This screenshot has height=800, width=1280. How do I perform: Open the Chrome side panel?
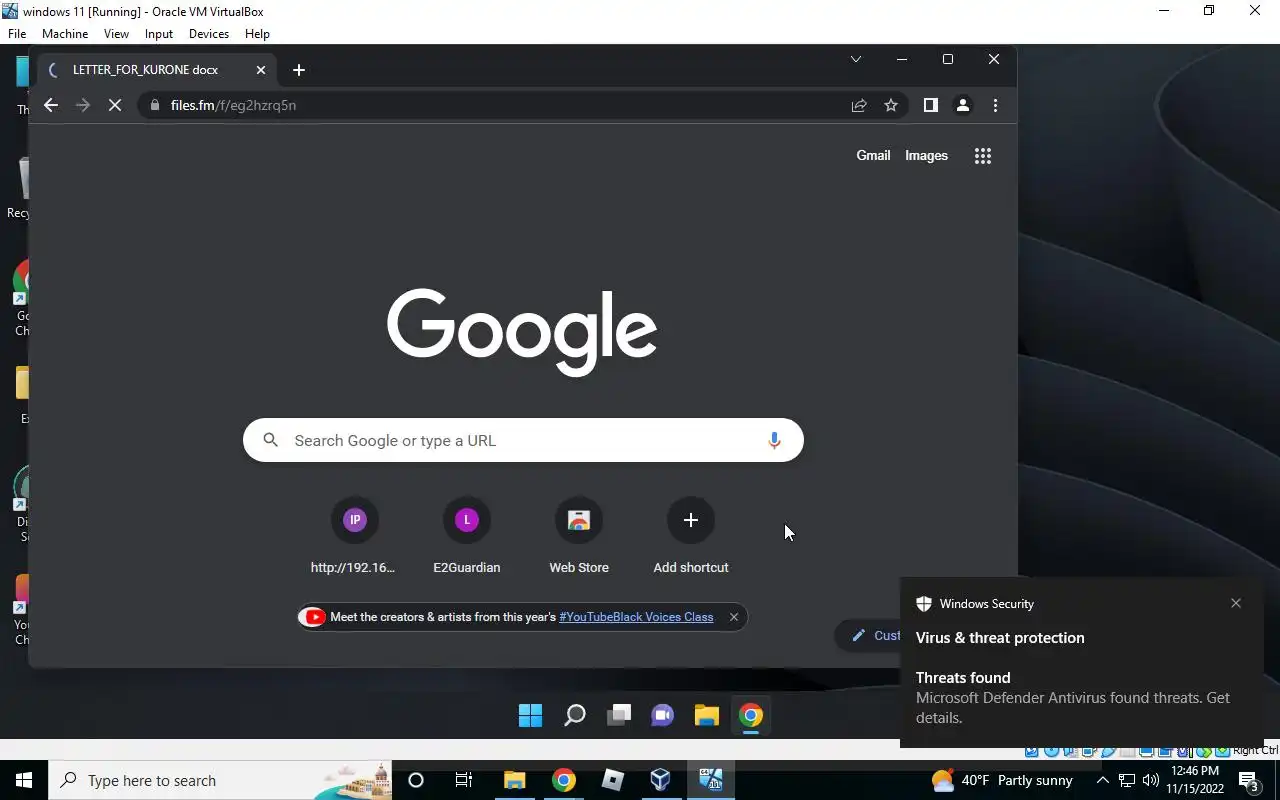[x=931, y=105]
